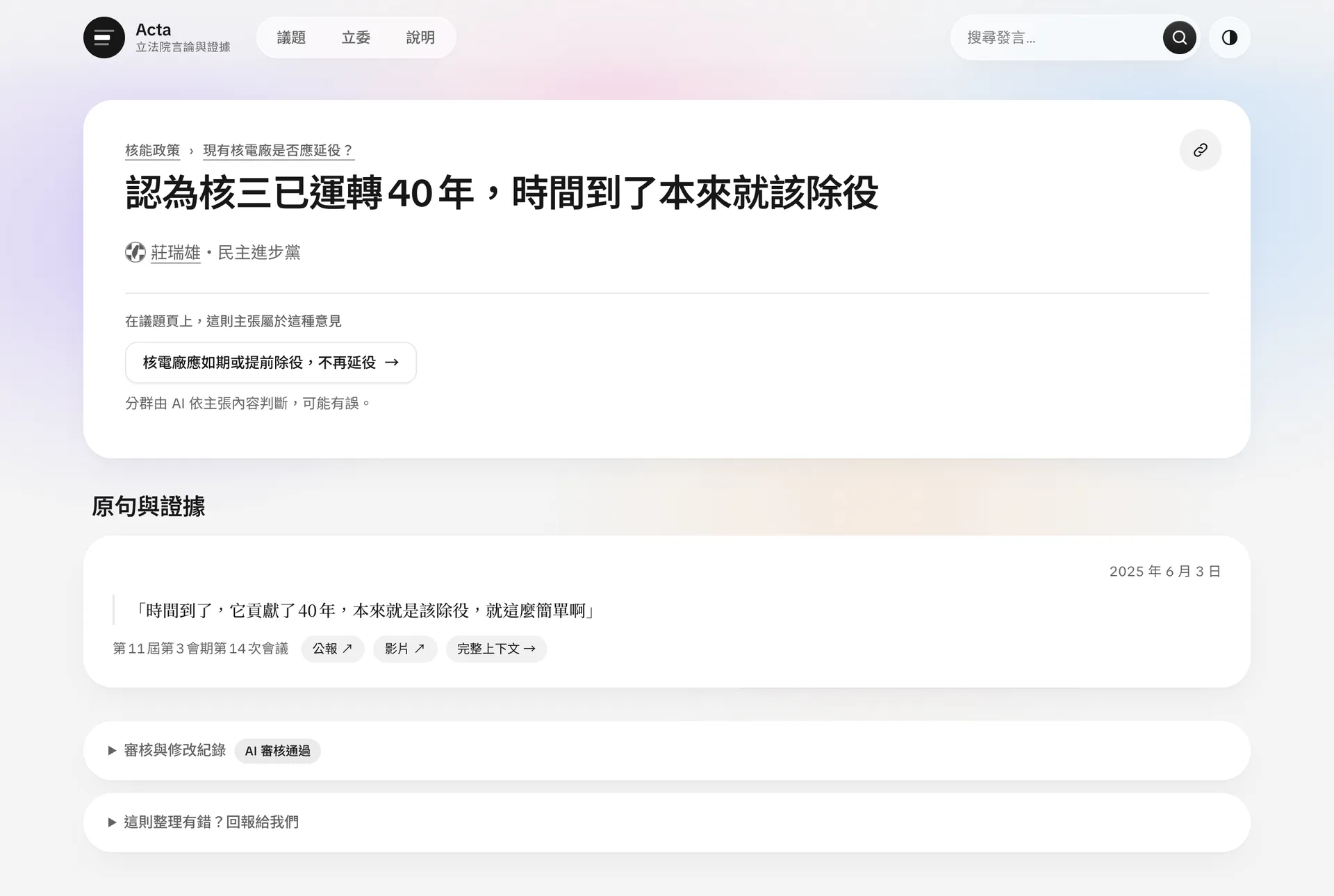Click 第 11 屆第 3 會期第 14 次會議 text
Image resolution: width=1334 pixels, height=896 pixels.
200,649
